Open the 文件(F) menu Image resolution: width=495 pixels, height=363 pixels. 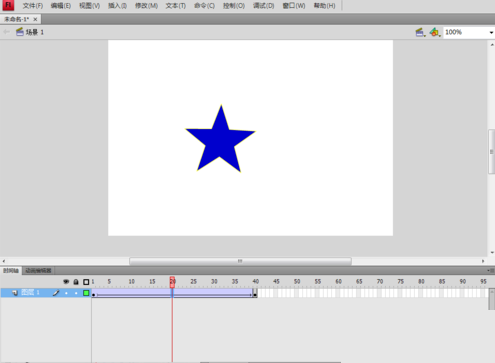pyautogui.click(x=33, y=6)
